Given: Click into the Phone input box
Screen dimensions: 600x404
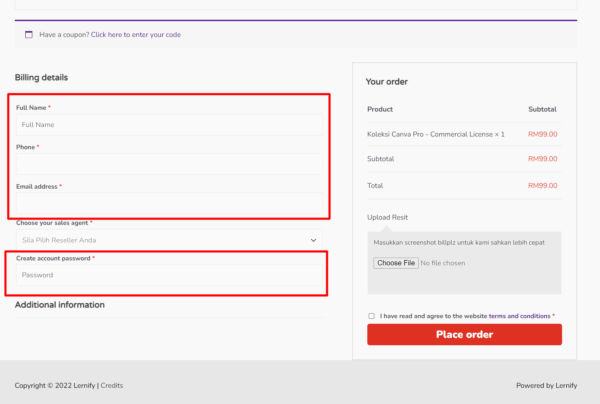Looking at the screenshot, I should pos(168,164).
